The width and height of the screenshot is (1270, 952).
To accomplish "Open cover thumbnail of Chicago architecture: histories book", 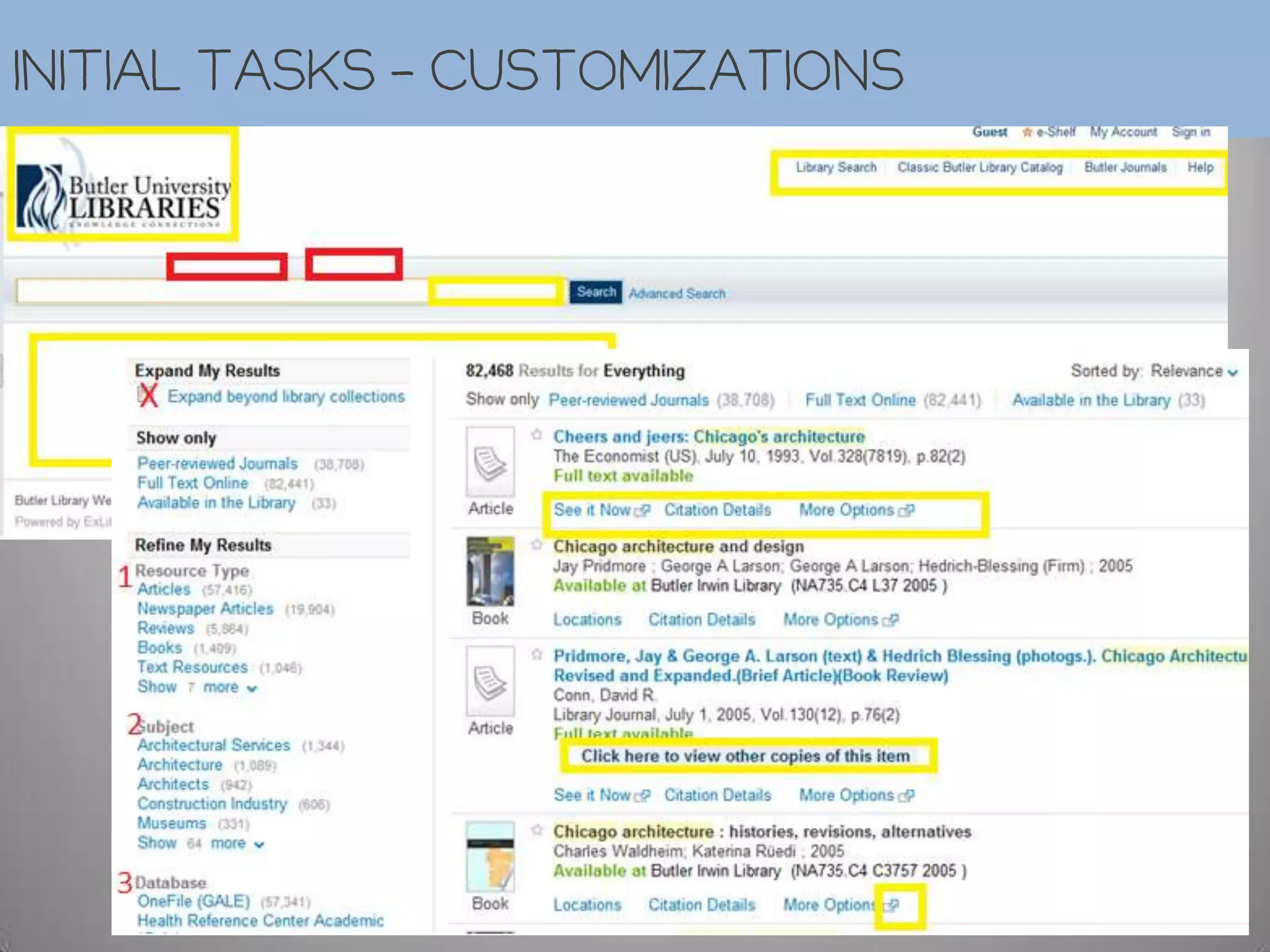I will (x=490, y=857).
